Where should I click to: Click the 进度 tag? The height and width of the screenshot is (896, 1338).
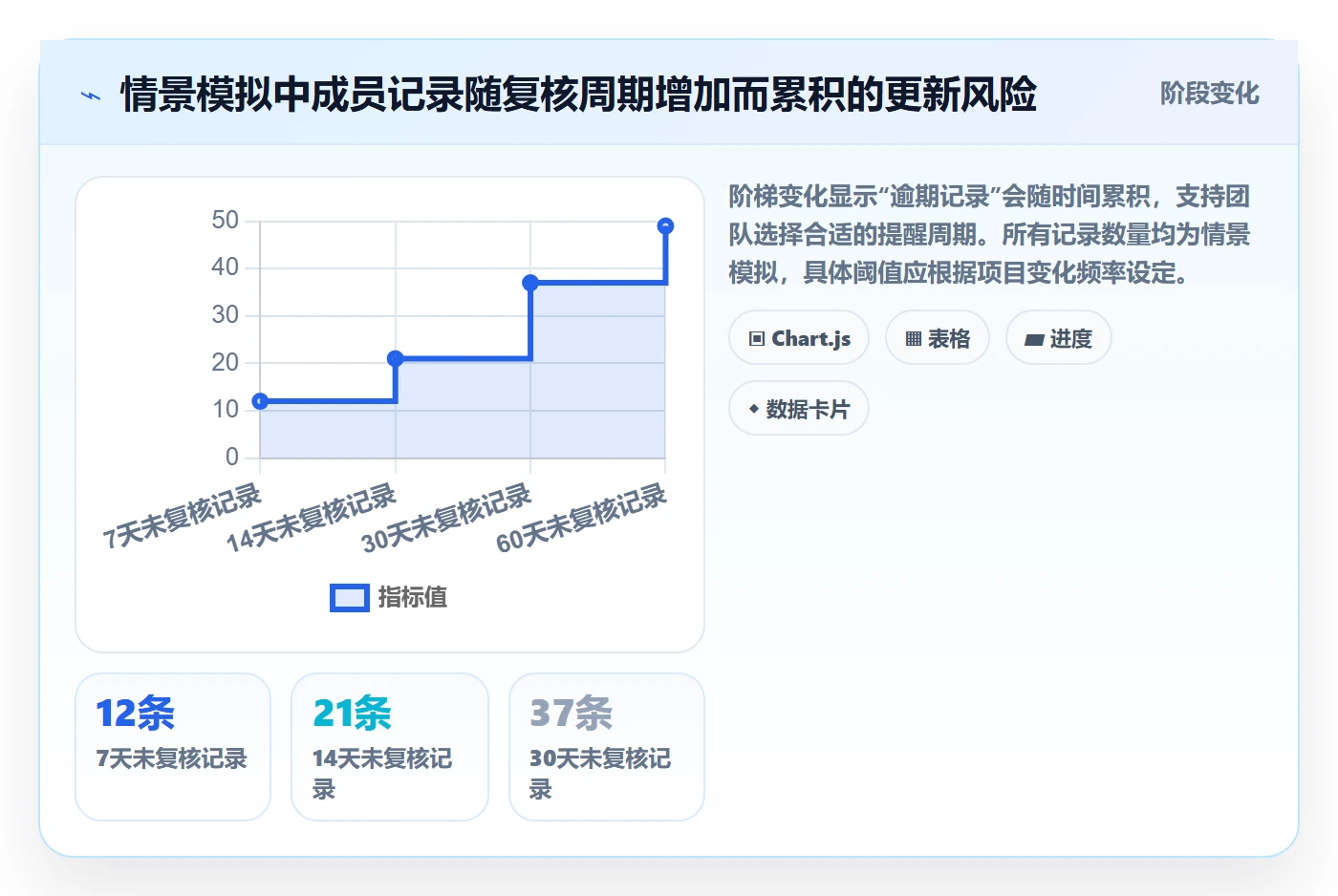tap(1059, 338)
